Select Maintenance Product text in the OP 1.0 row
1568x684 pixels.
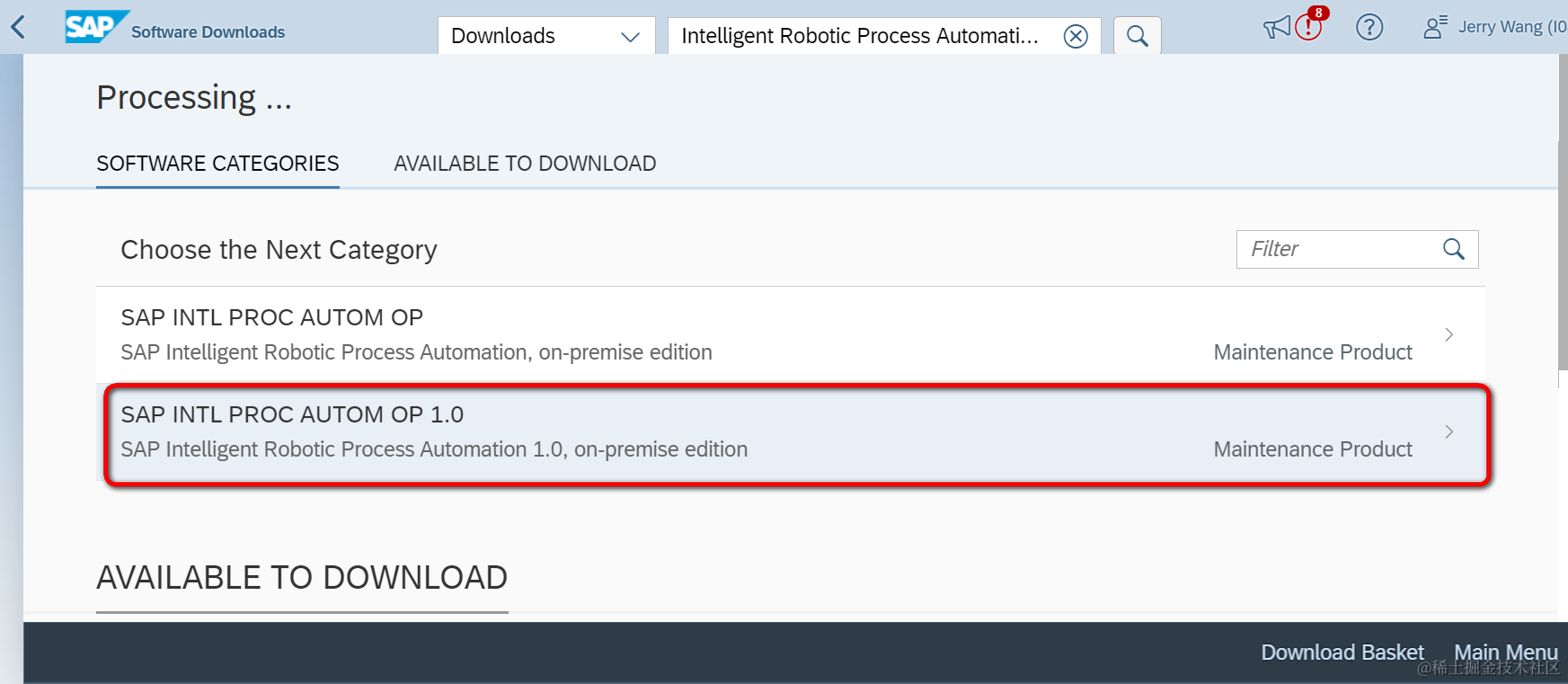tap(1313, 449)
